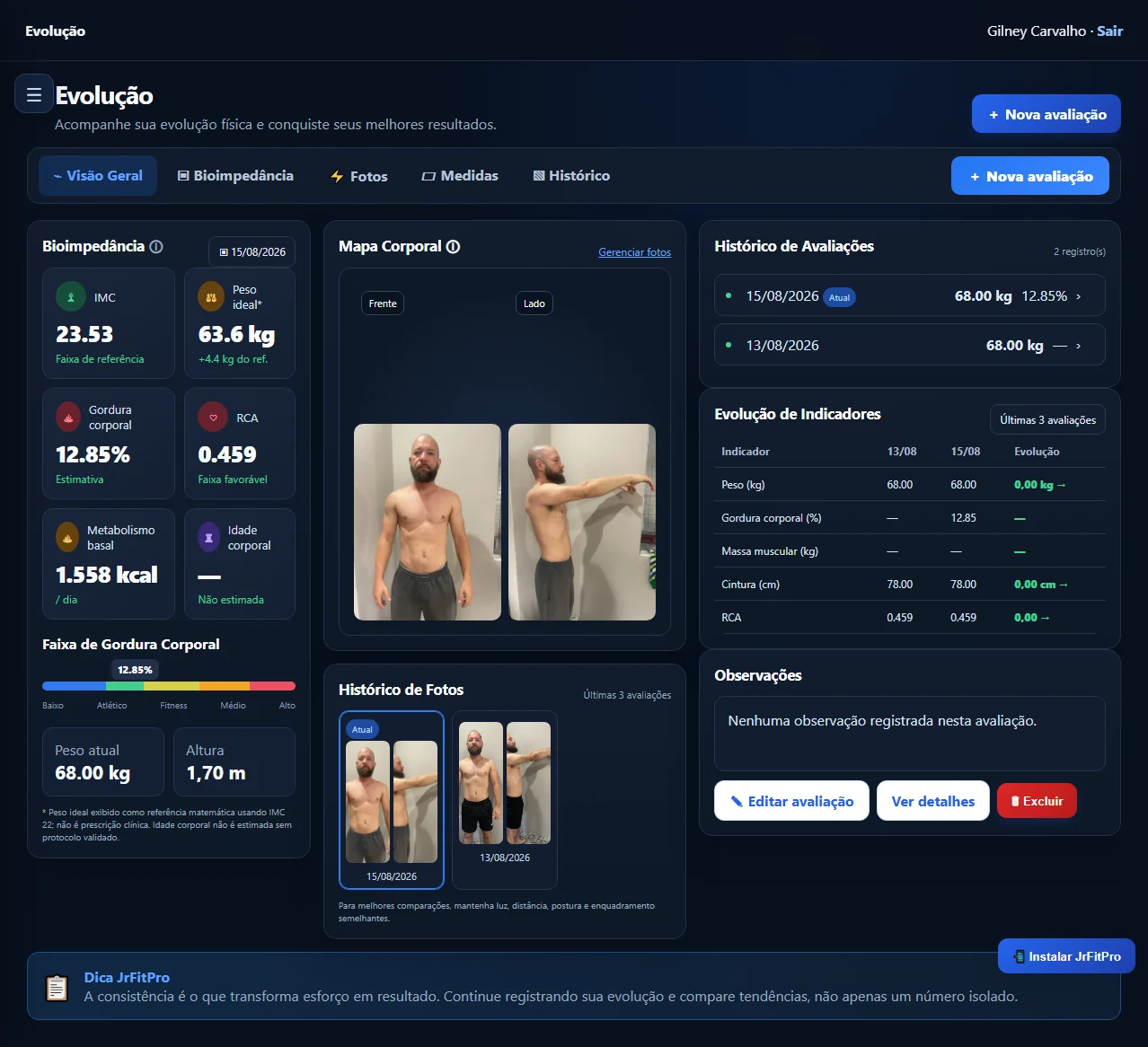
Task: Delete the evaluation with Excluir
Action: coord(1037,801)
